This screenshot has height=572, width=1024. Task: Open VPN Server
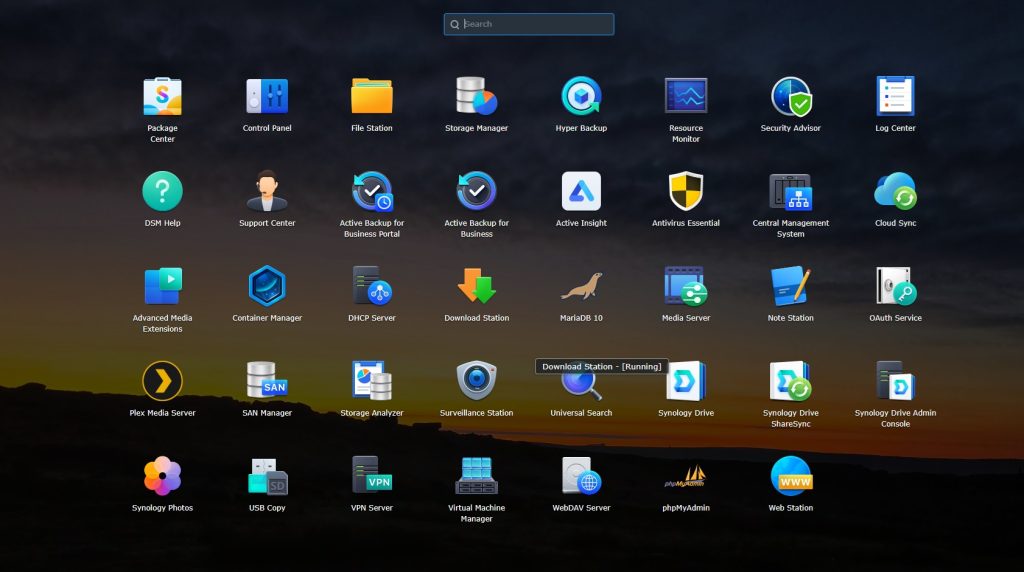tap(372, 476)
